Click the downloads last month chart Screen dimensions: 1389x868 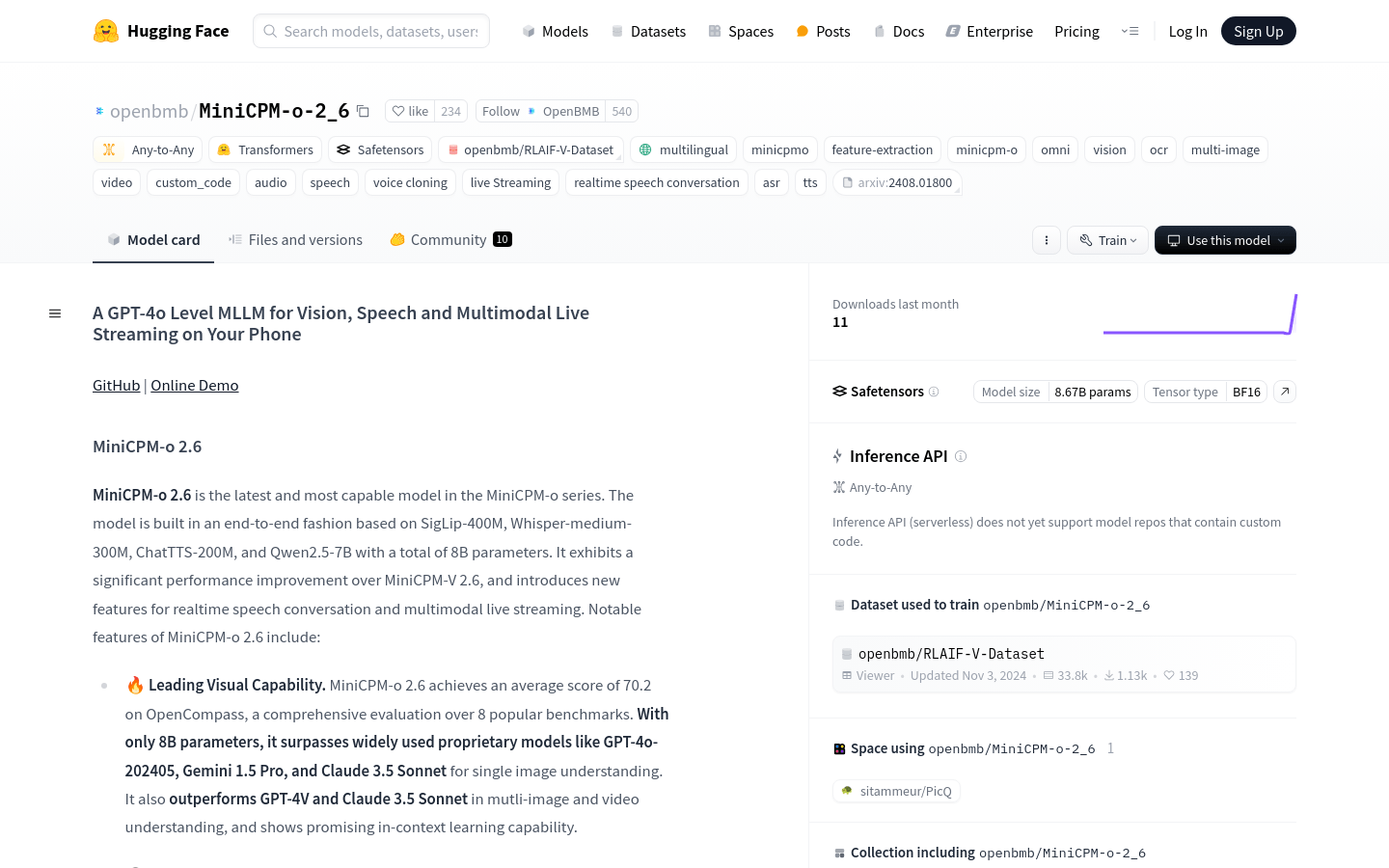(x=1199, y=314)
